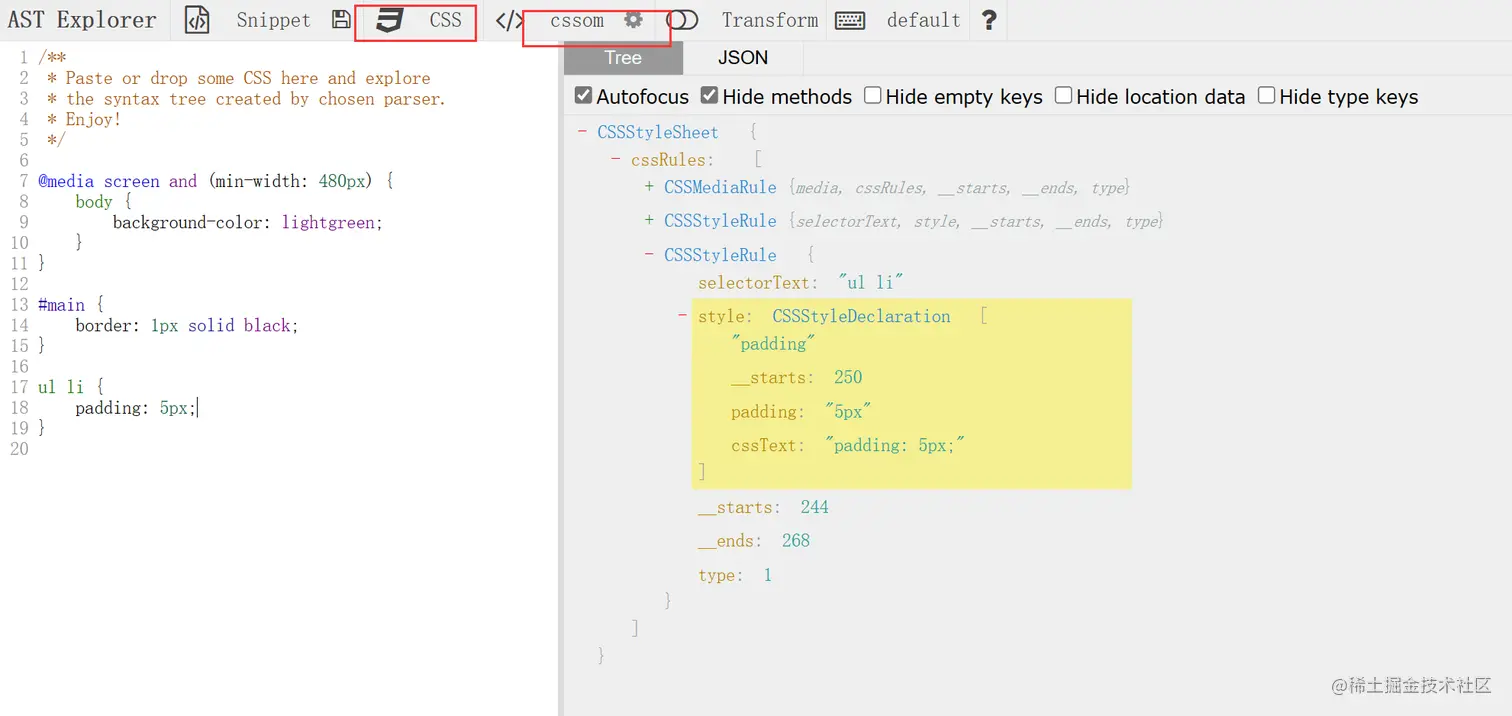
Task: Collapse the cssRules array node
Action: tap(616, 160)
